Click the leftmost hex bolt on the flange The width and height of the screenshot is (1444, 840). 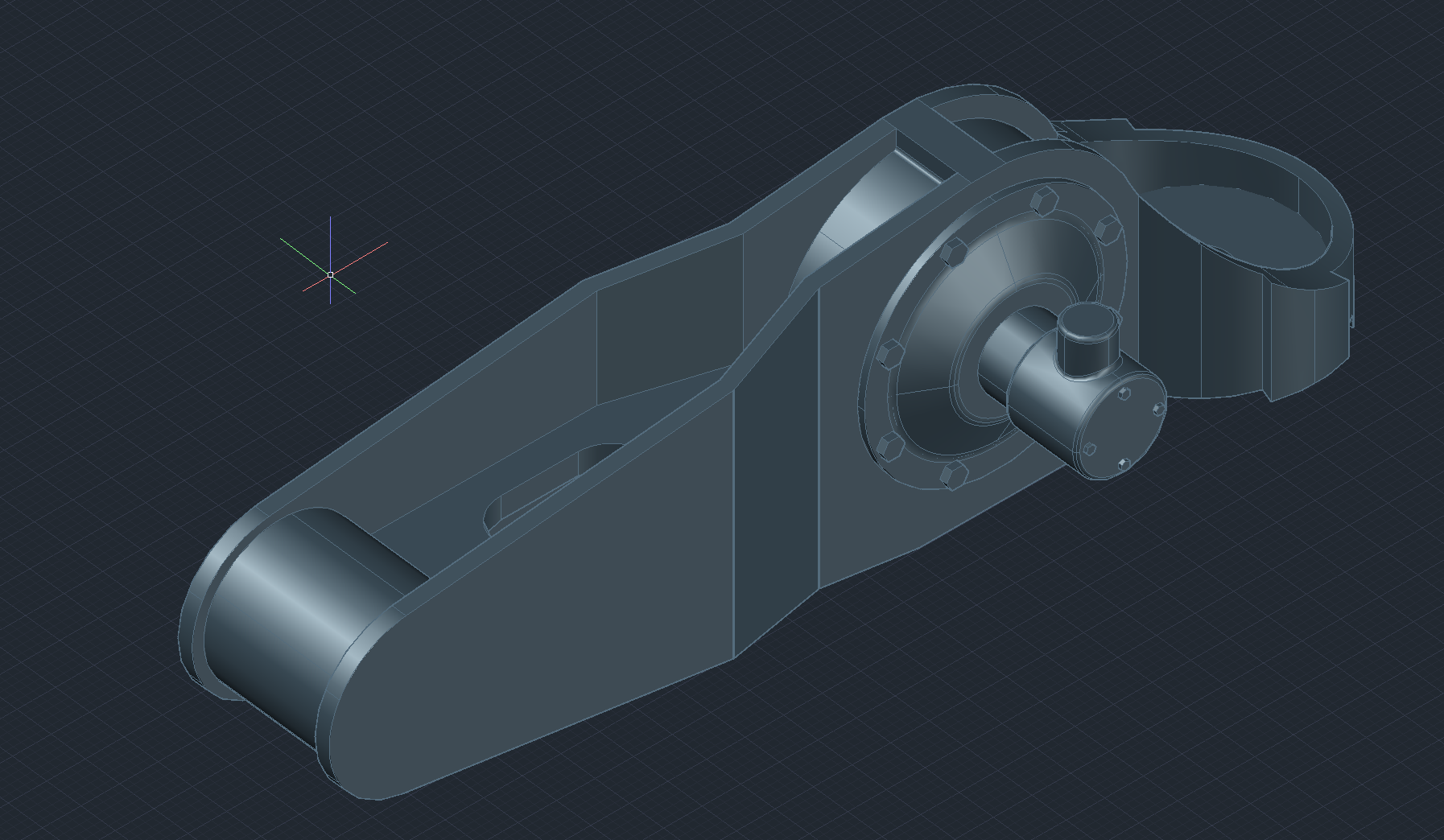pyautogui.click(x=890, y=353)
